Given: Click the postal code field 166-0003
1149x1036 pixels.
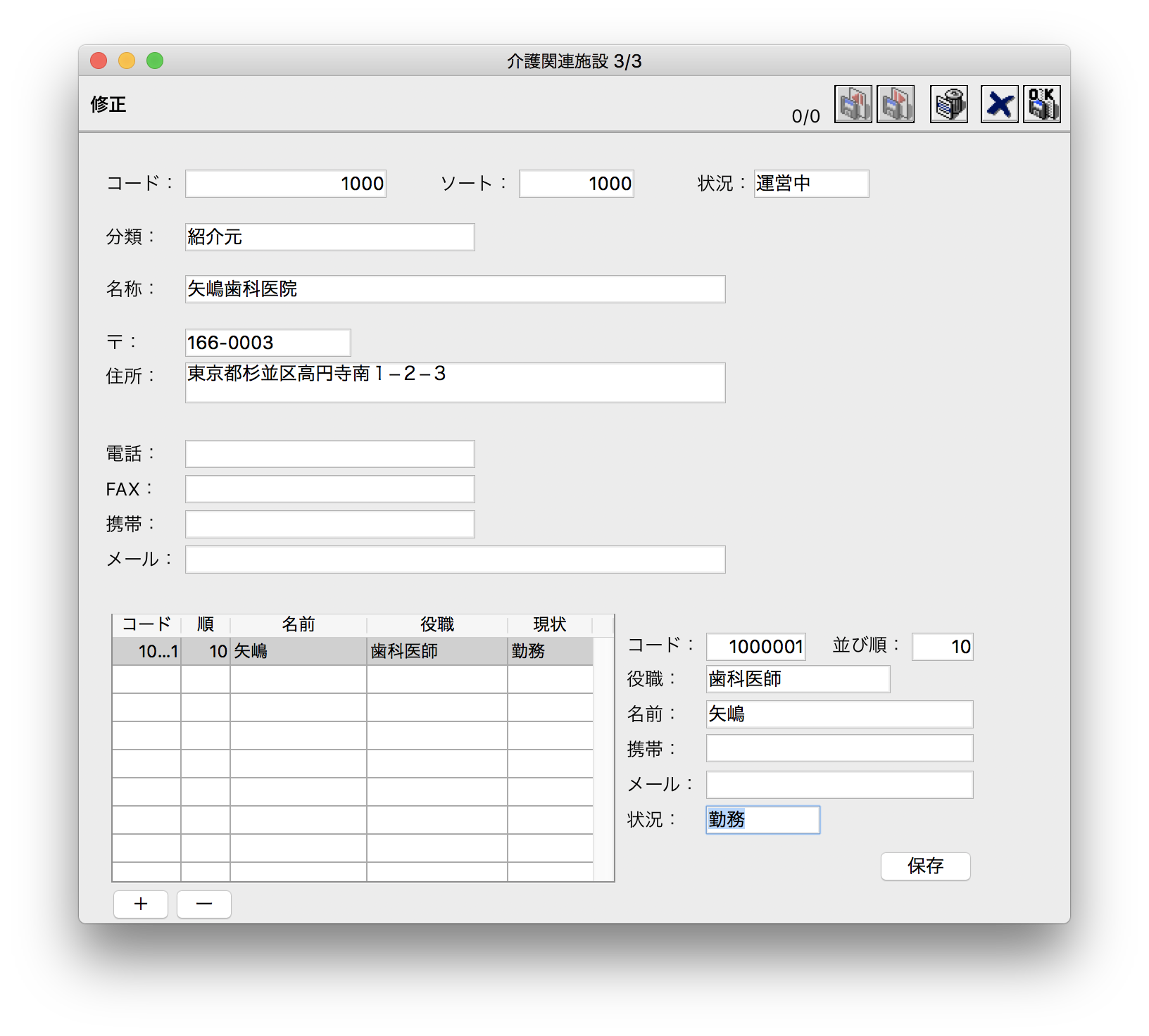Looking at the screenshot, I should (268, 343).
